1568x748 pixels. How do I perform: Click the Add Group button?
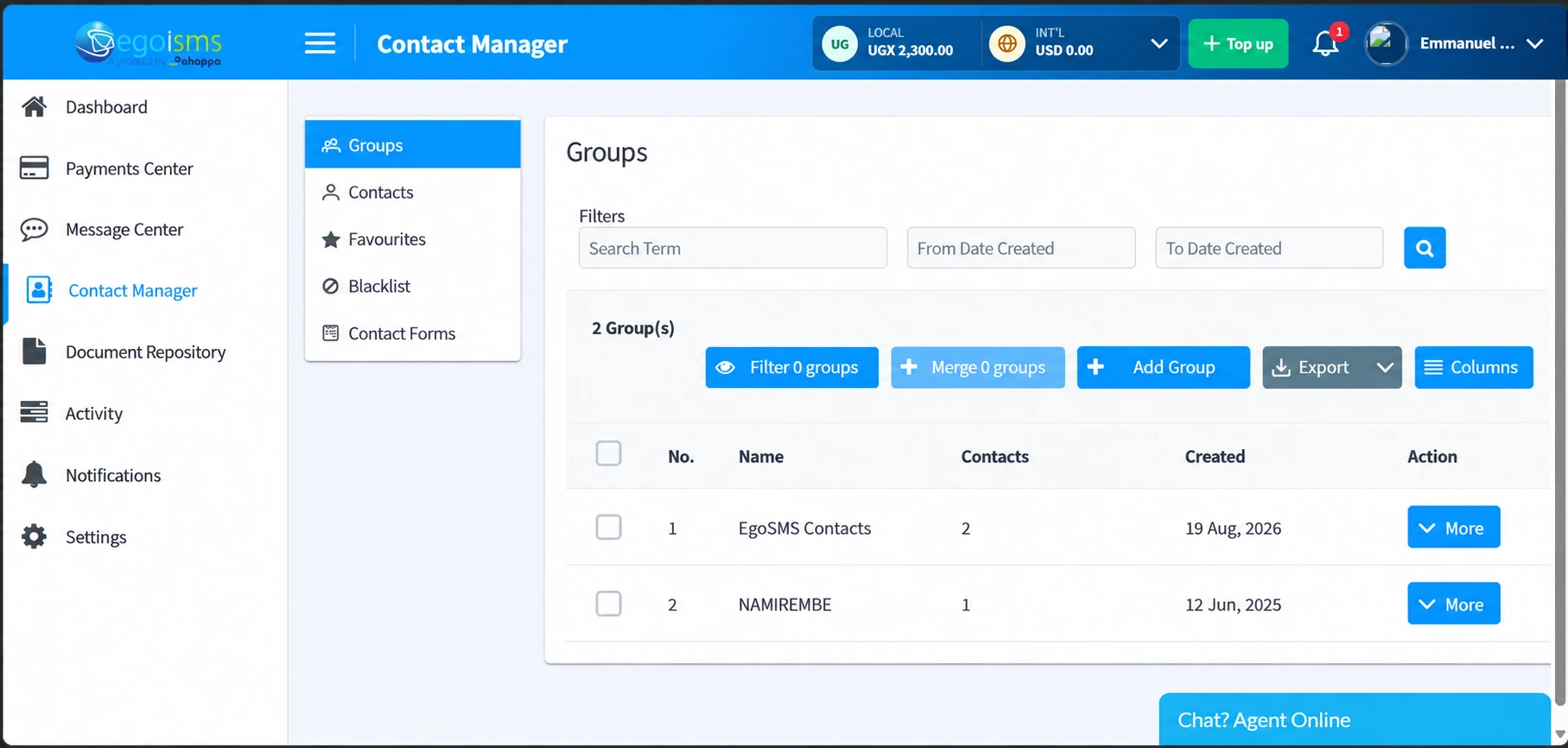(x=1163, y=367)
